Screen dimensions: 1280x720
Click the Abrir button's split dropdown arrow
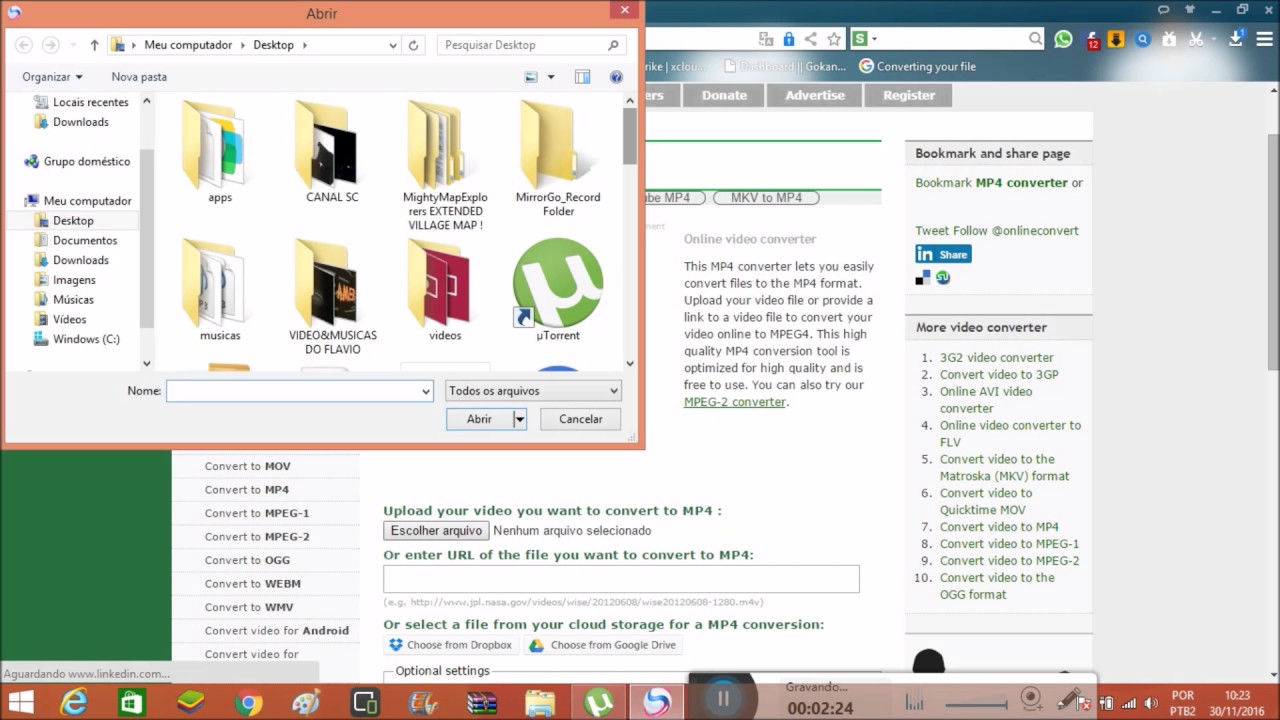click(519, 419)
